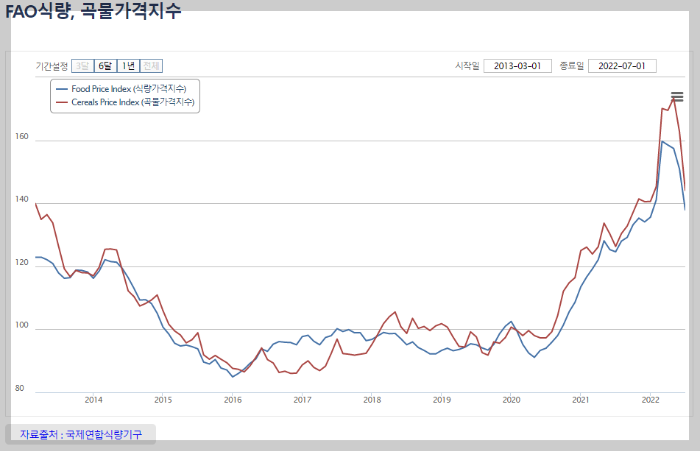
Task: Click the FAO식량, 곡물가격지수 title
Action: click(93, 10)
